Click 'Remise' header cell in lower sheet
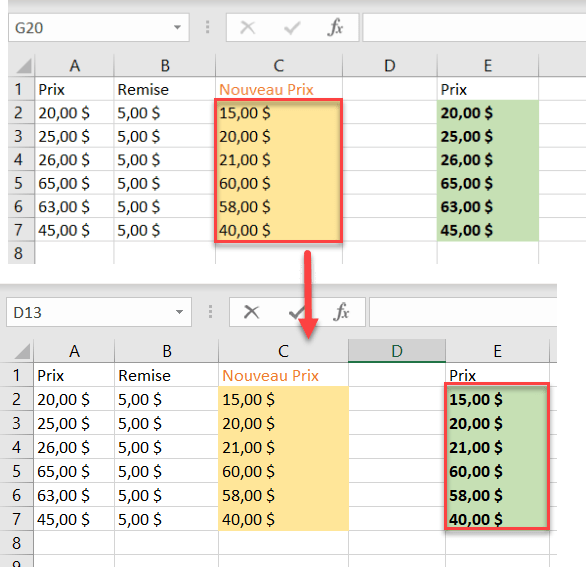The width and height of the screenshot is (586, 567). (x=166, y=375)
